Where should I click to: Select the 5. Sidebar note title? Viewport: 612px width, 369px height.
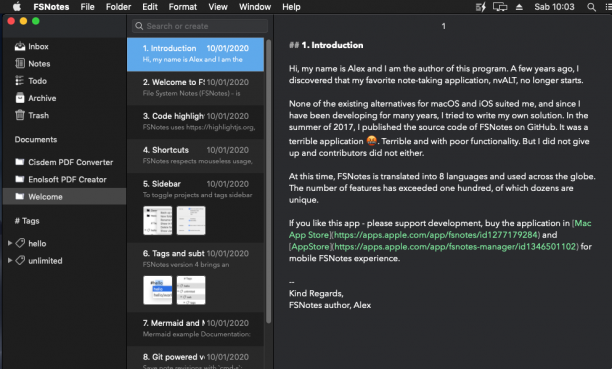[162, 184]
